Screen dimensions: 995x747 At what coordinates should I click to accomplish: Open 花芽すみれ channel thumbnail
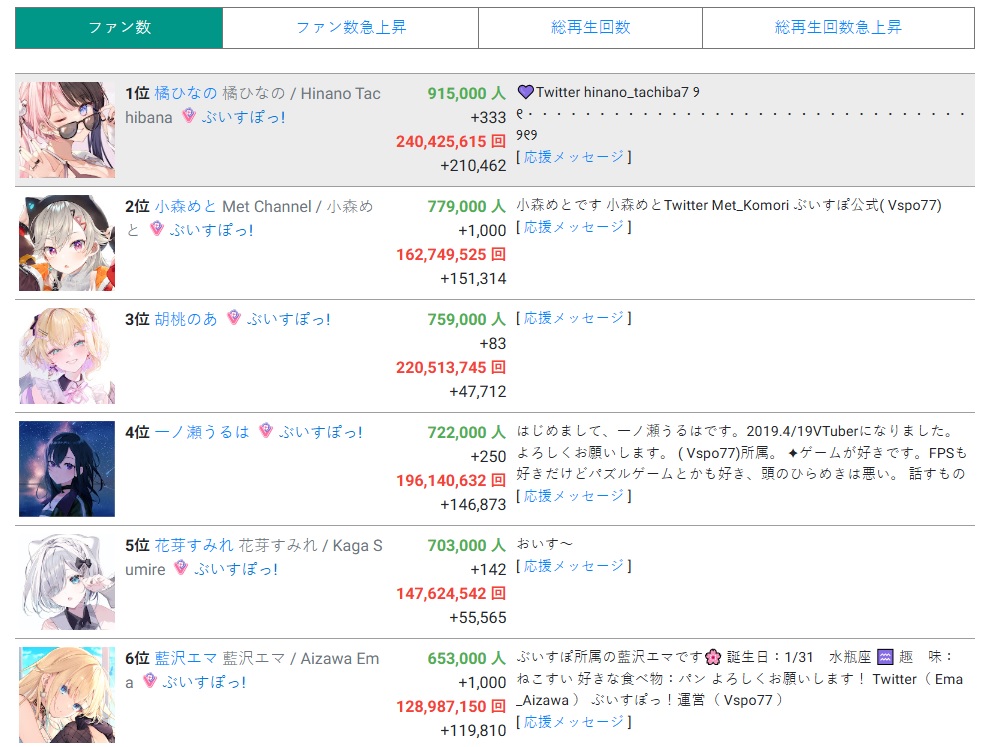[67, 582]
